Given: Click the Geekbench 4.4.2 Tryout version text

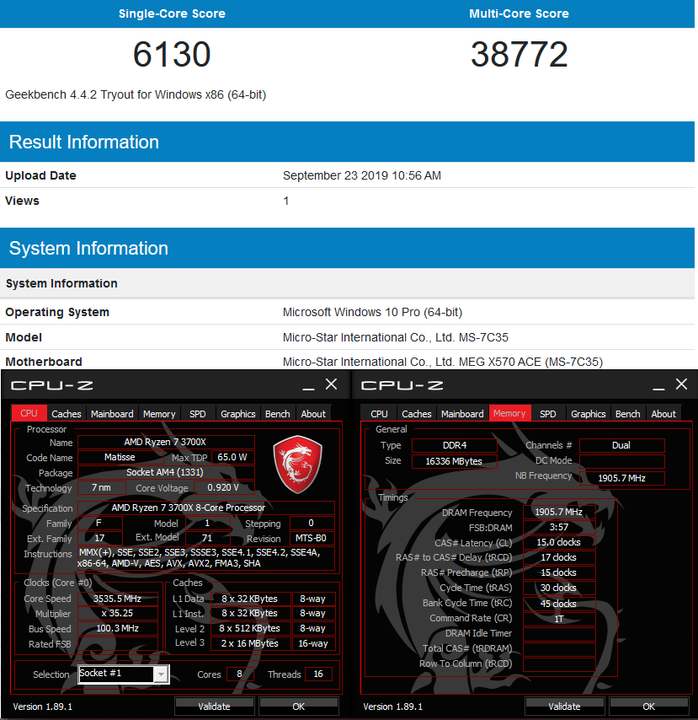Looking at the screenshot, I should pyautogui.click(x=135, y=95).
